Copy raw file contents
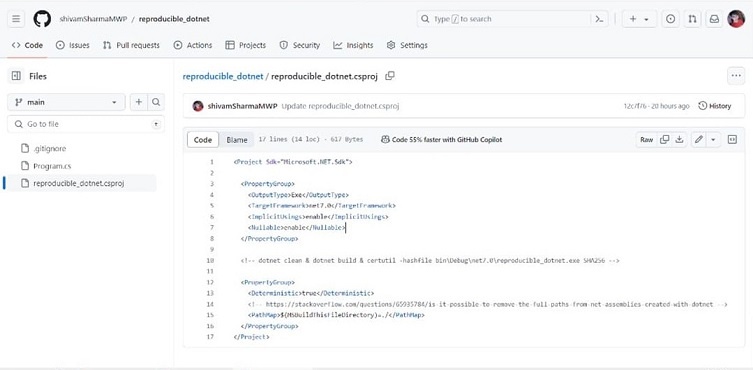 pos(665,139)
